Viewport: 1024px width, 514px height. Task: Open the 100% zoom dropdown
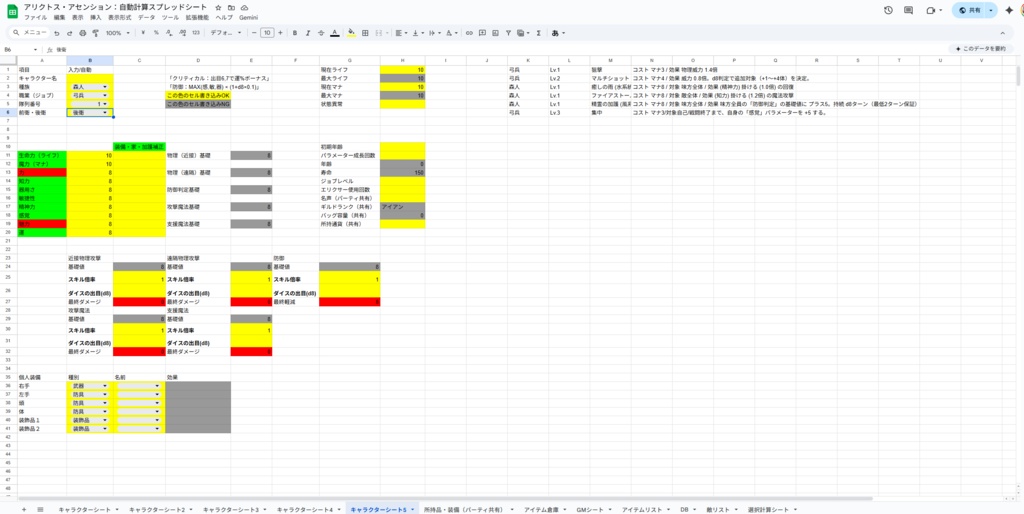click(x=118, y=33)
